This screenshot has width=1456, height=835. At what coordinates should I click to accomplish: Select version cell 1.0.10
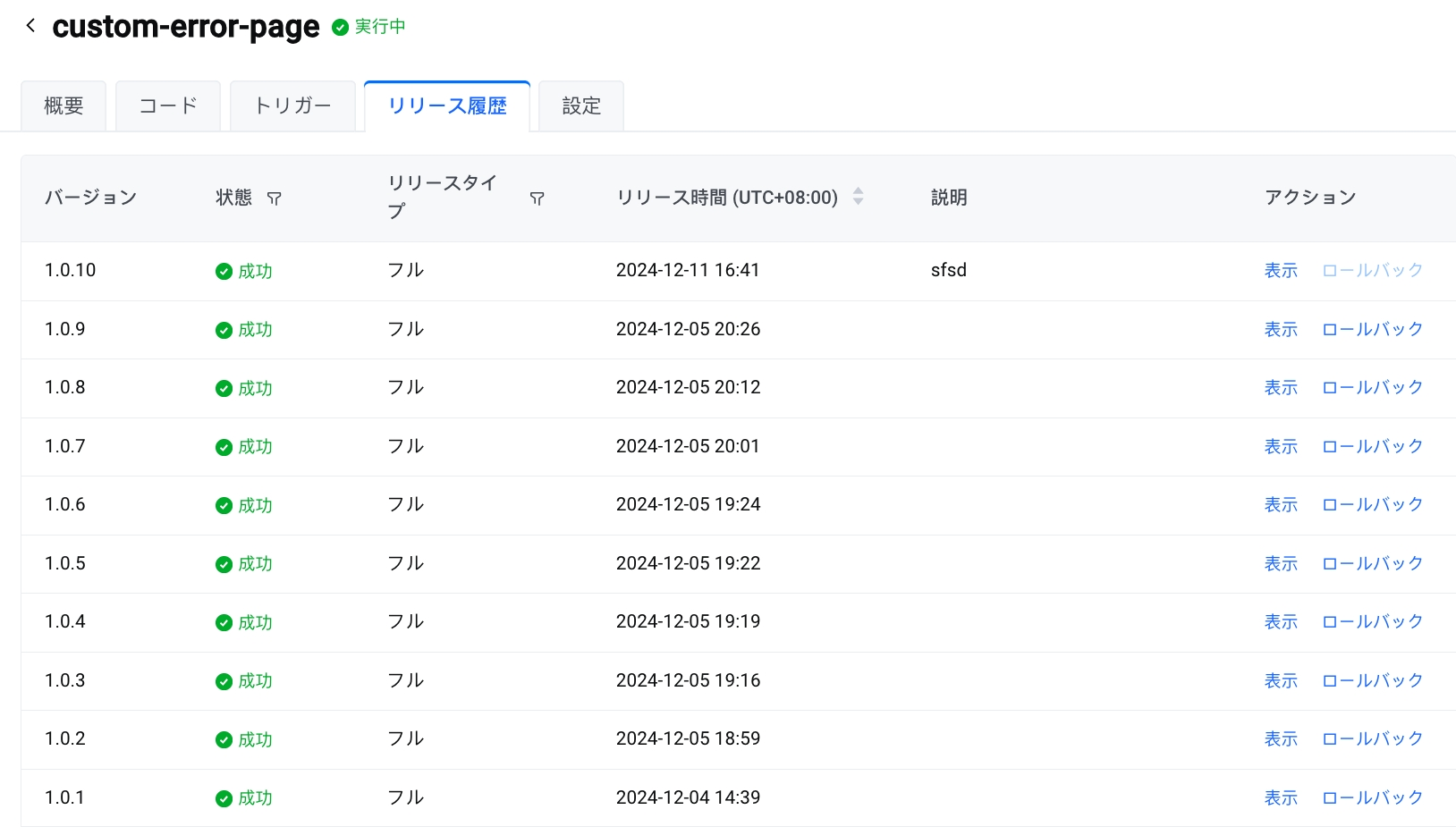(x=71, y=270)
